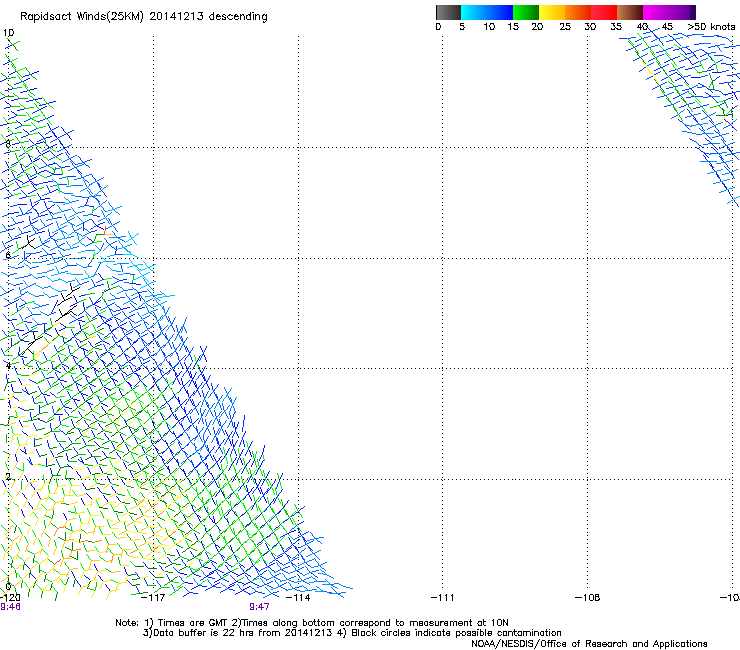This screenshot has width=740, height=650.
Task: Click the '-111' longitude axis label
Action: click(x=442, y=598)
